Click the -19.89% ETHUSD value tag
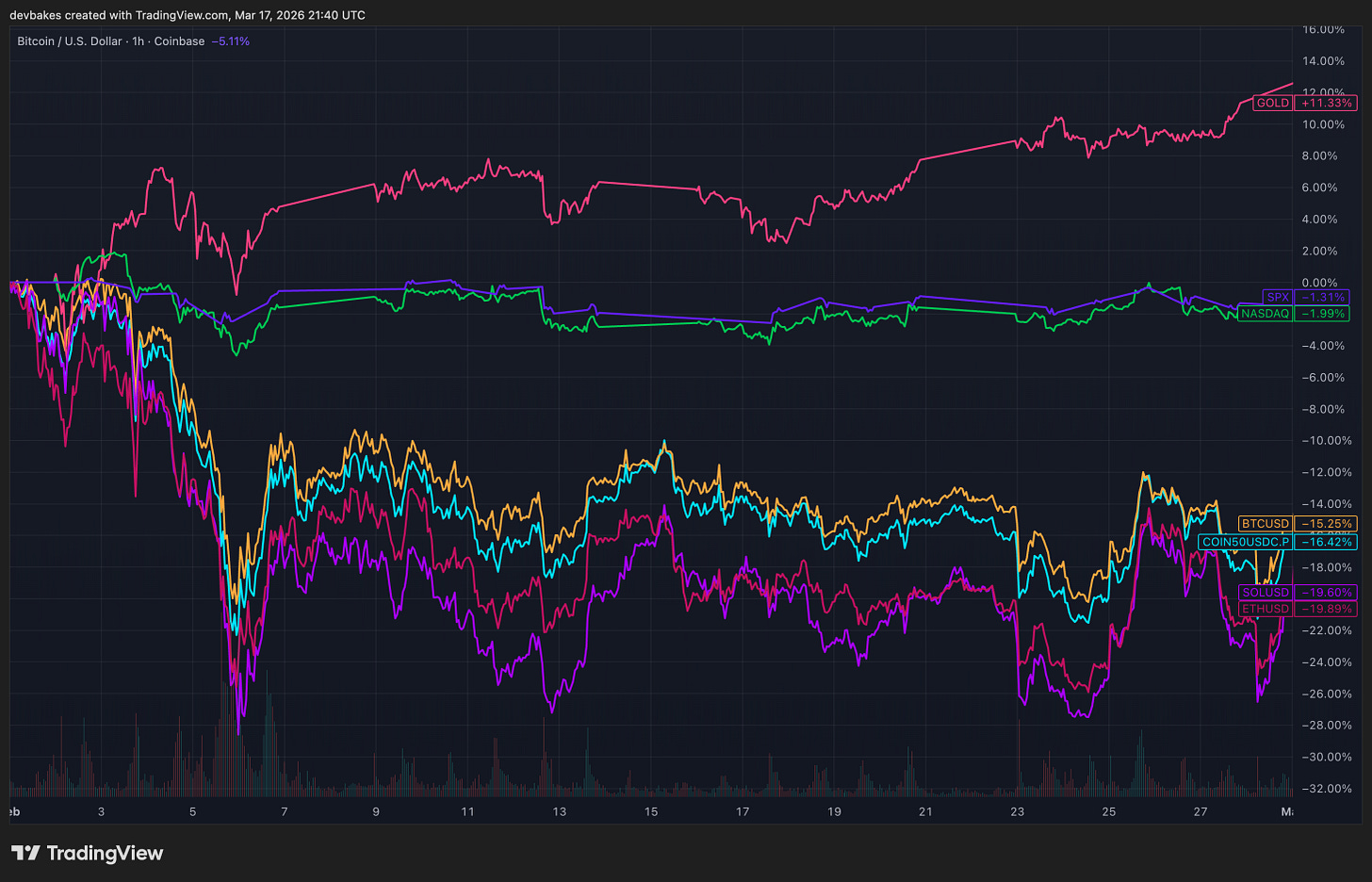This screenshot has height=882, width=1372. (x=1326, y=609)
